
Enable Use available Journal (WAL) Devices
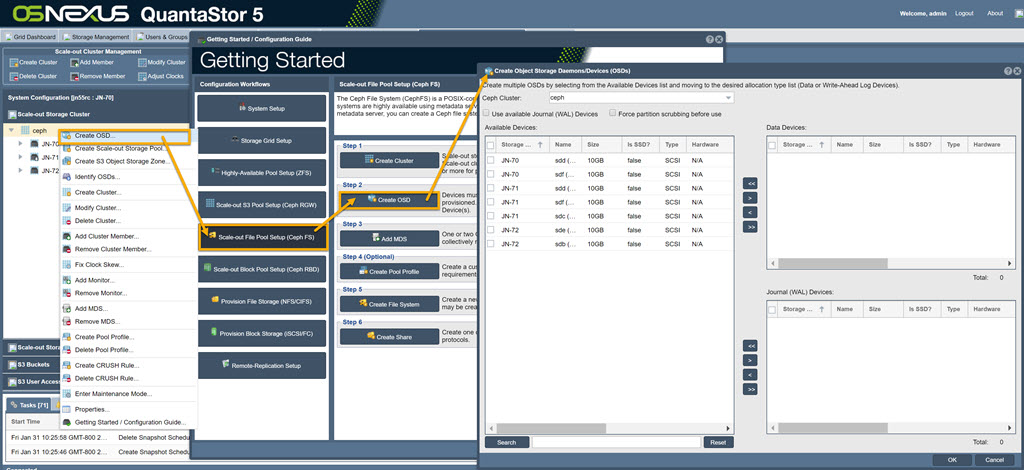click(487, 114)
